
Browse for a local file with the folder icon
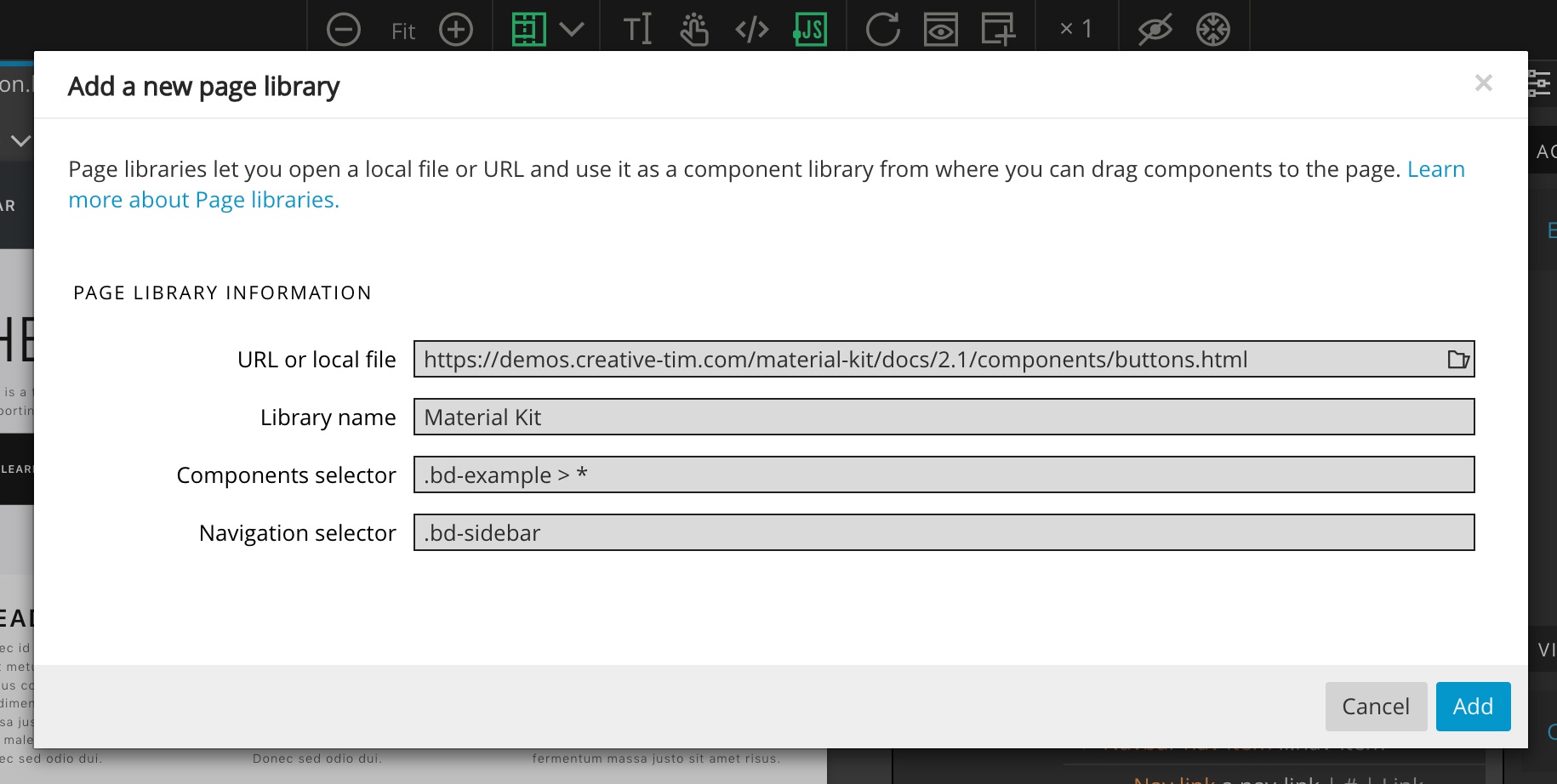1458,360
